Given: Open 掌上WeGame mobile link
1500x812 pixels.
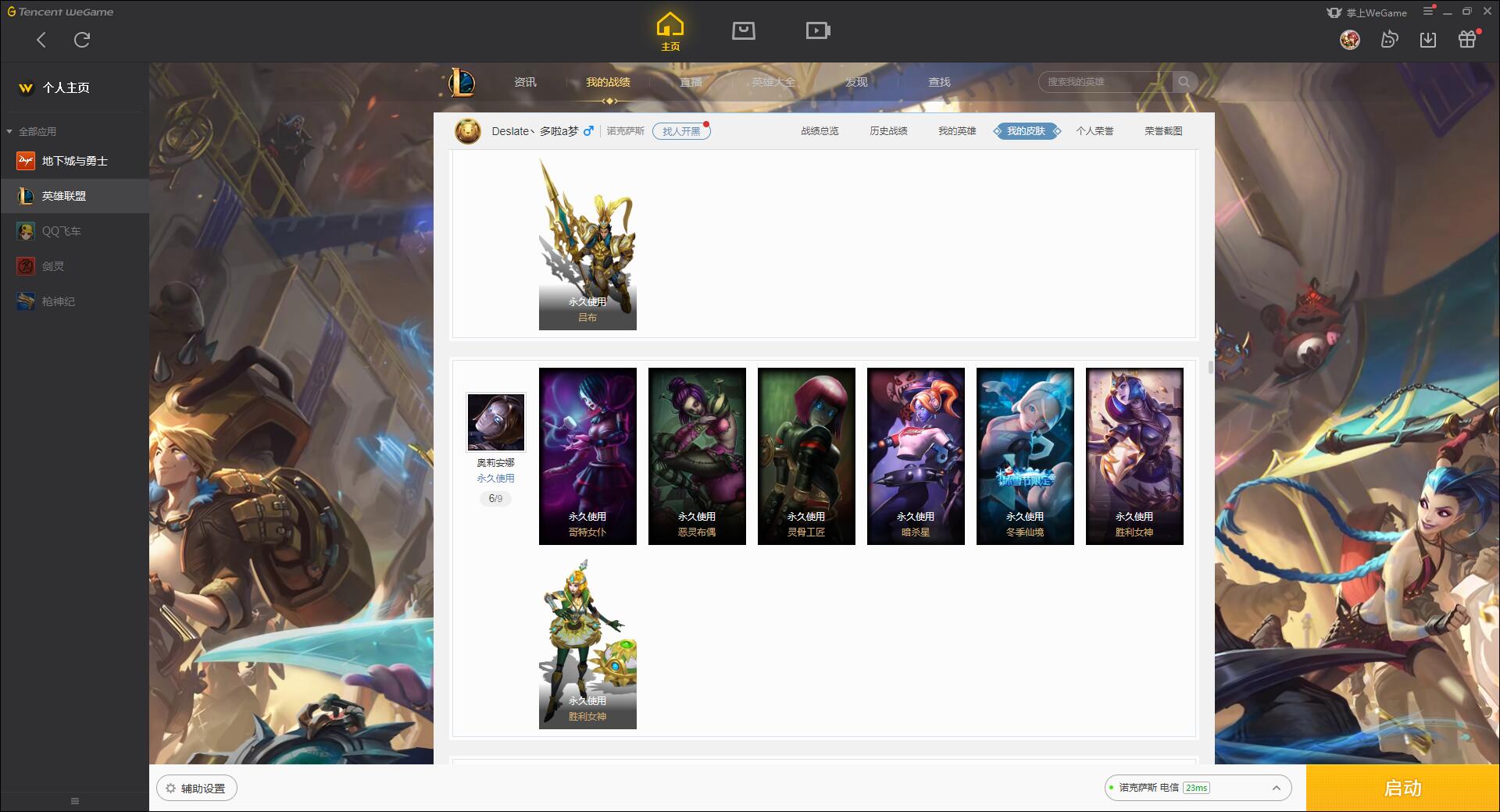Looking at the screenshot, I should 1367,12.
